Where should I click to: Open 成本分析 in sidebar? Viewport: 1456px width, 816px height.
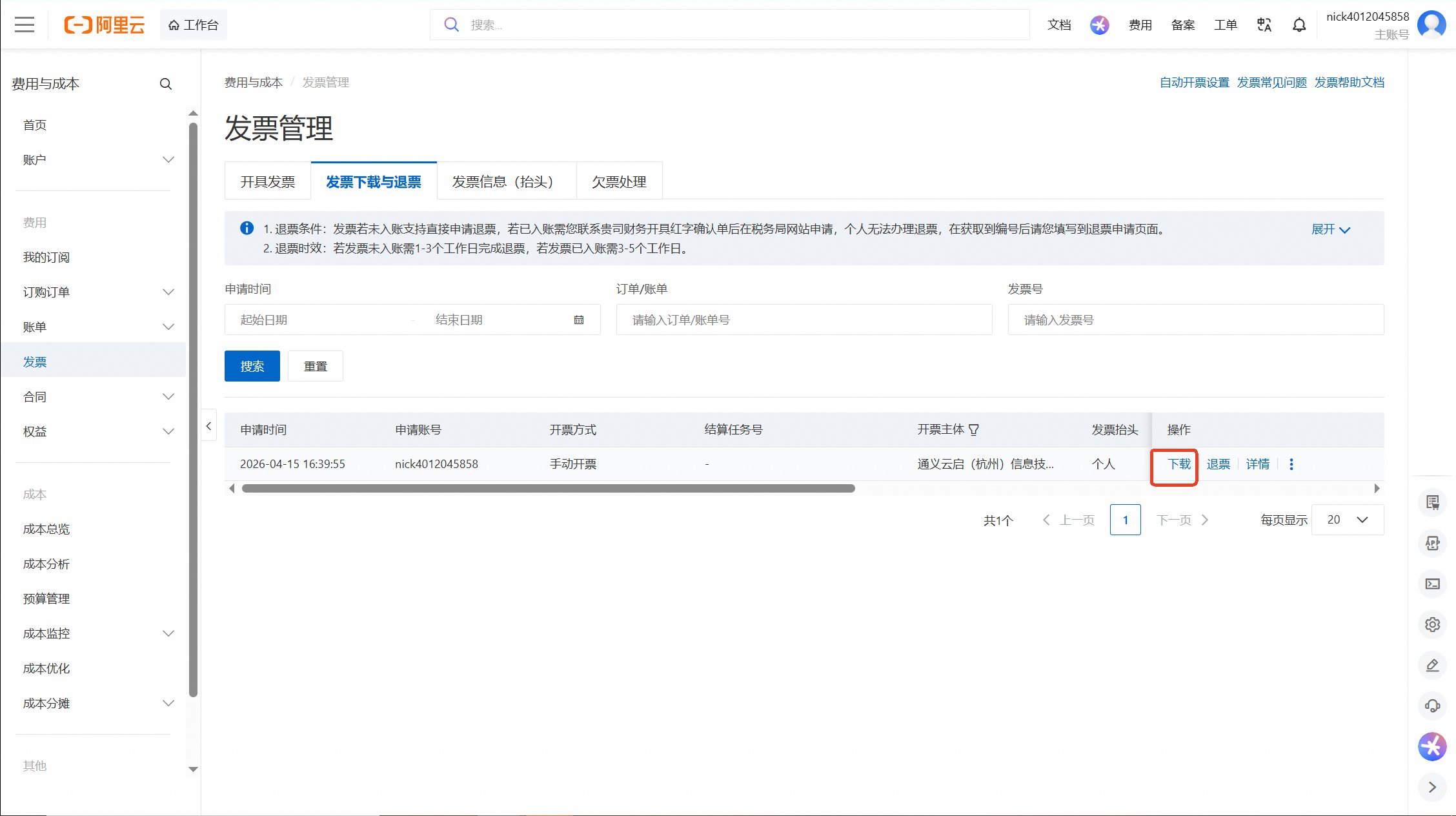click(46, 564)
